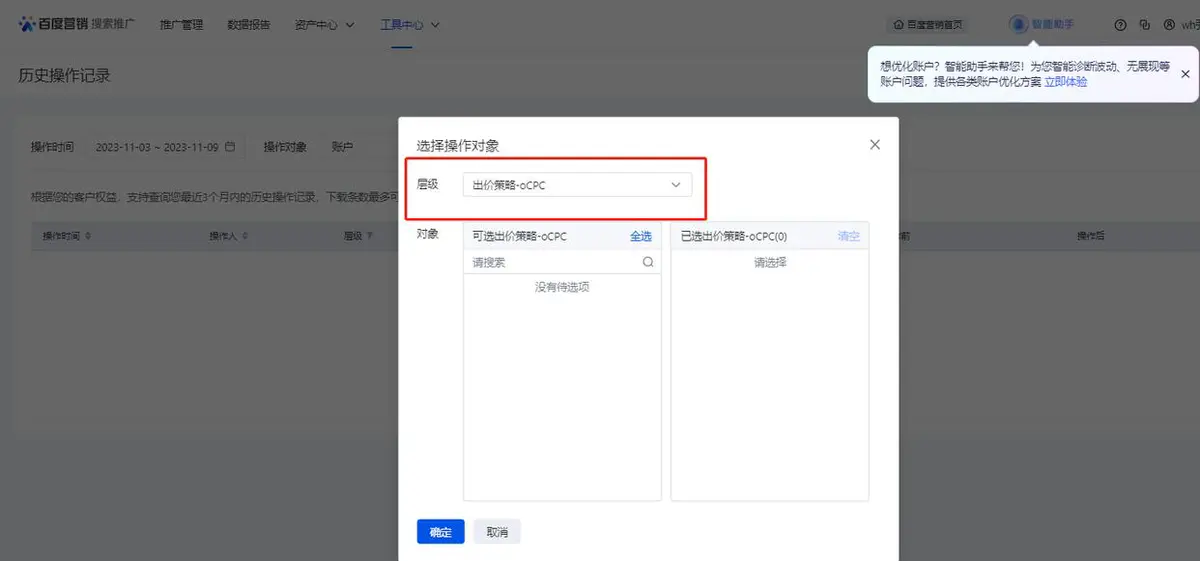Image resolution: width=1200 pixels, height=561 pixels.
Task: Go to 数据报告 in navigation
Action: point(248,24)
